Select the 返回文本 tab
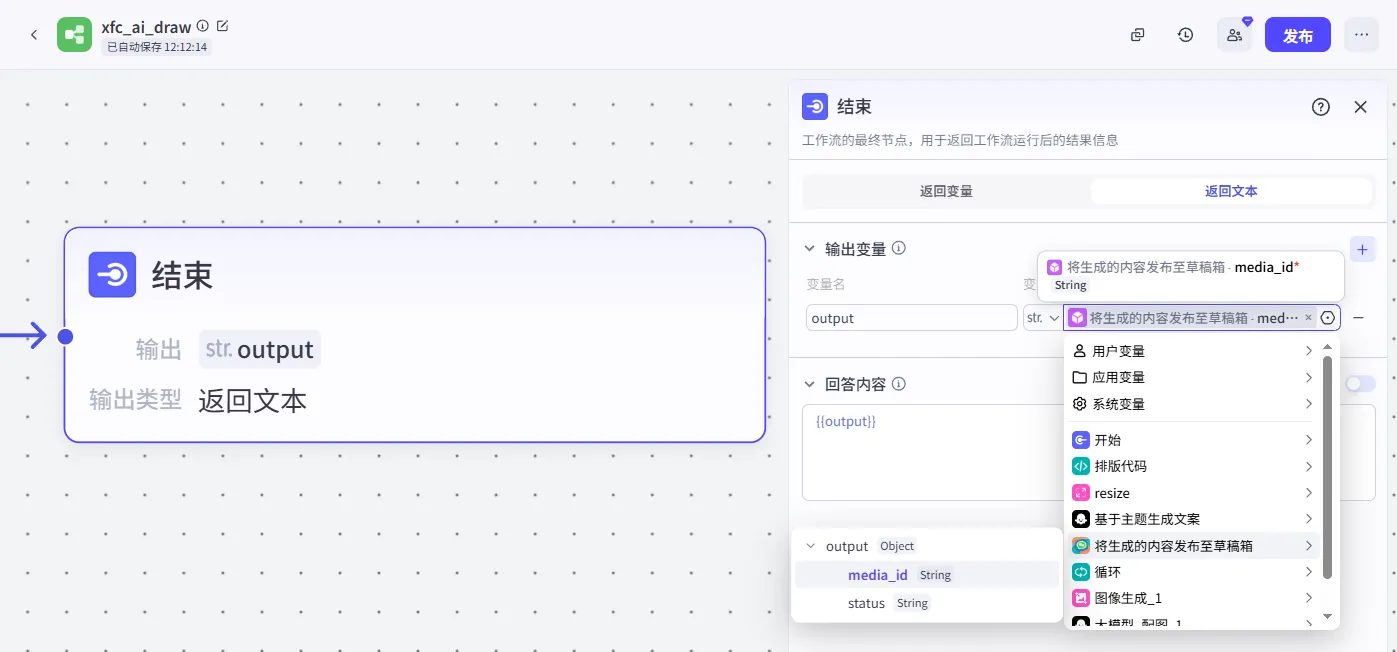The width and height of the screenshot is (1397, 652). click(x=1230, y=191)
